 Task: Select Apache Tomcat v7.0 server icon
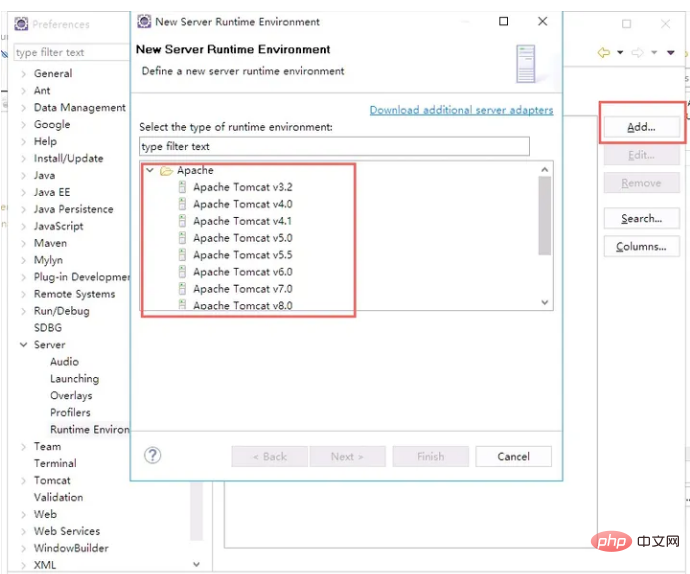pos(182,288)
